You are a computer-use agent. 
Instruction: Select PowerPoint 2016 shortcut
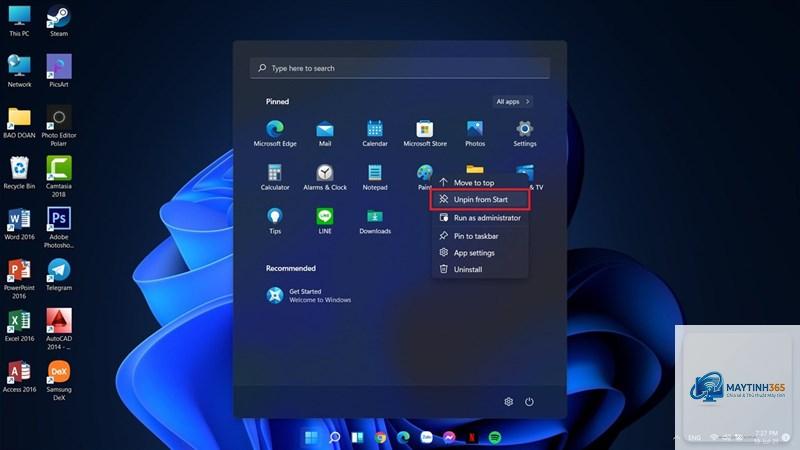click(x=19, y=279)
